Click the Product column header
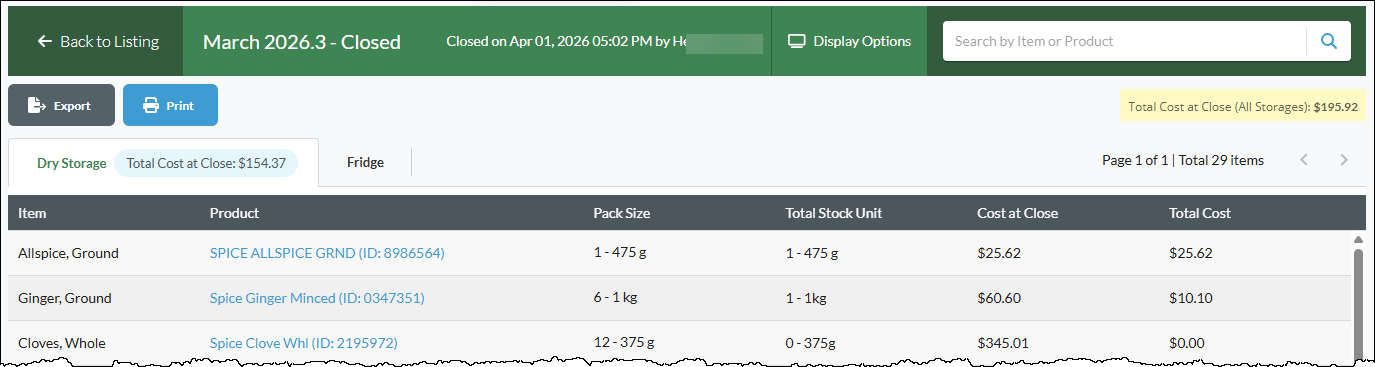This screenshot has width=1375, height=367. pyautogui.click(x=234, y=213)
